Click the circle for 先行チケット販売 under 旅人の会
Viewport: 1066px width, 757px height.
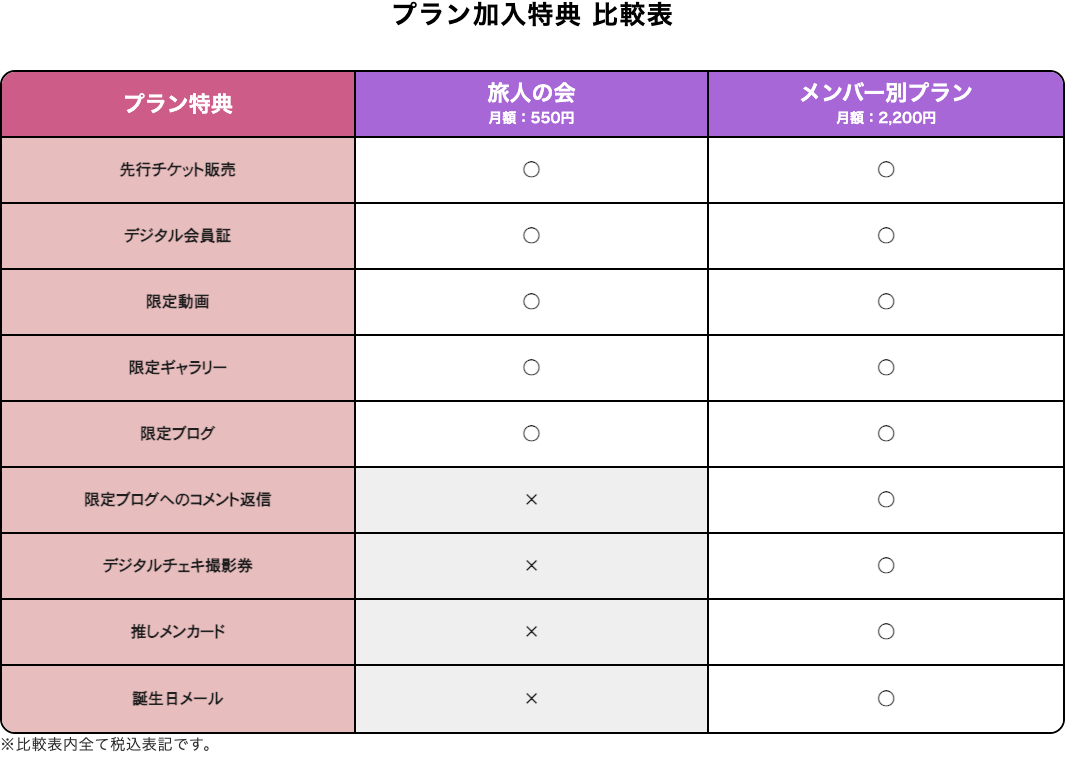(531, 170)
